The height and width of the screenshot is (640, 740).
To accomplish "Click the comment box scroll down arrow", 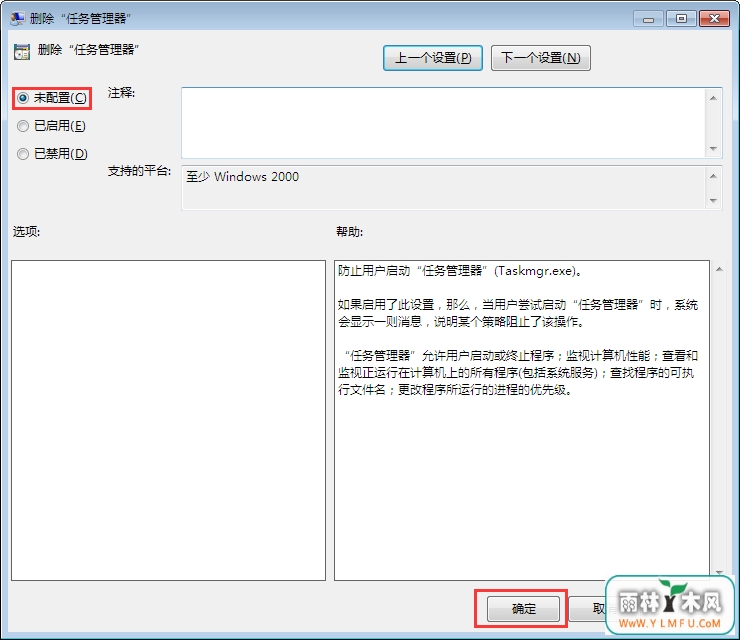I will pyautogui.click(x=713, y=149).
